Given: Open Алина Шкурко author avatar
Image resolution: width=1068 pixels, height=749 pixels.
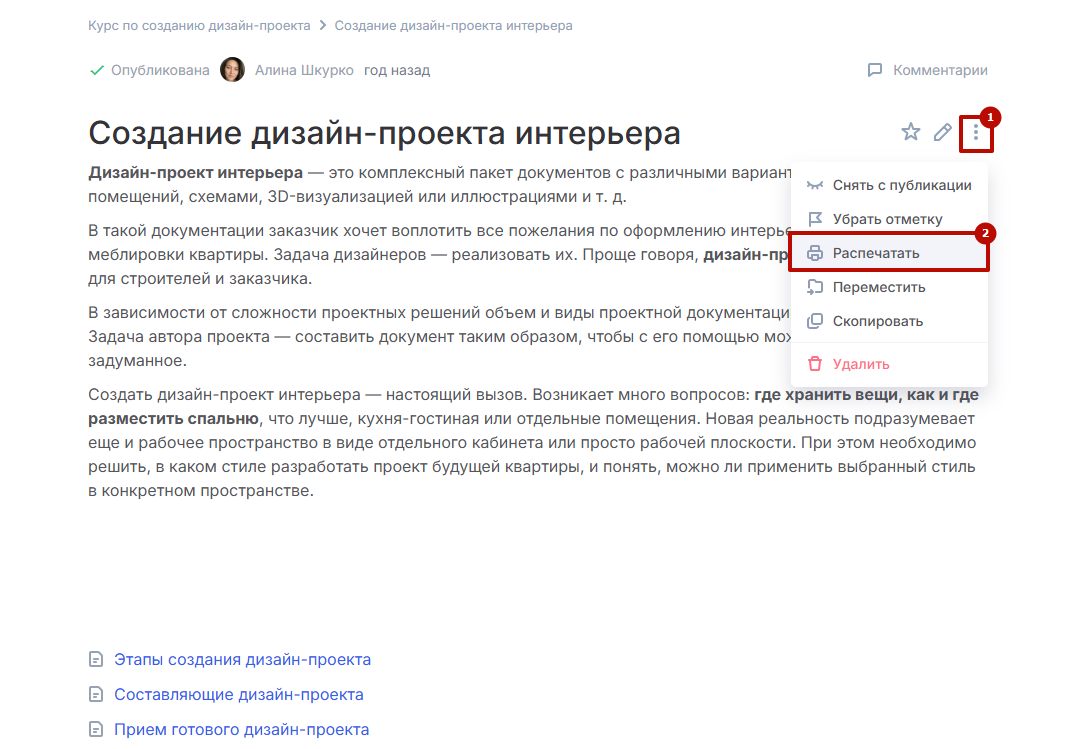Looking at the screenshot, I should (x=232, y=69).
